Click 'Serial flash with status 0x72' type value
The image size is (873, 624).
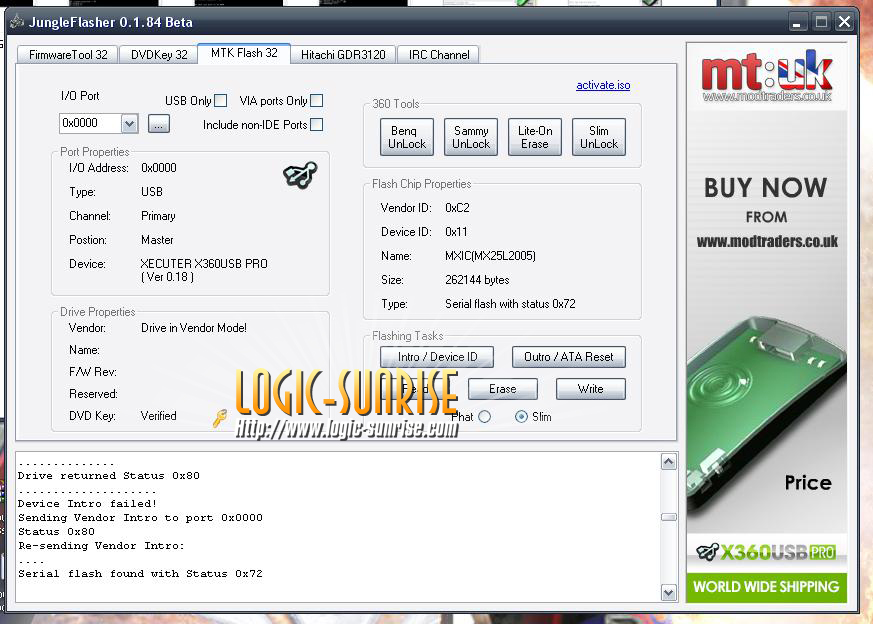510,304
